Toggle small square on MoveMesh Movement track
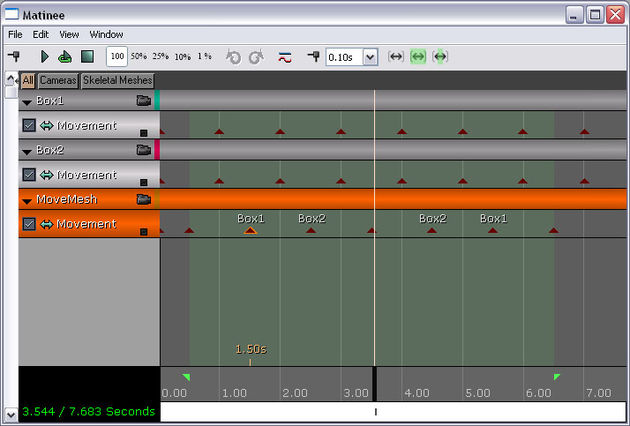 (143, 232)
